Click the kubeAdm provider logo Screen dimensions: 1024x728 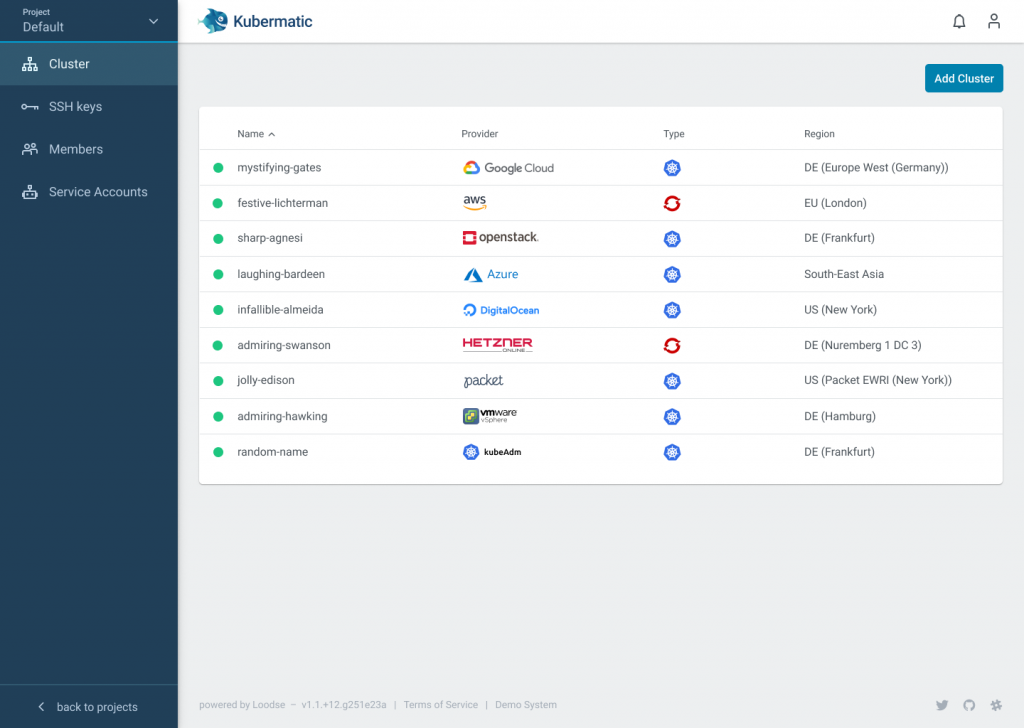492,452
